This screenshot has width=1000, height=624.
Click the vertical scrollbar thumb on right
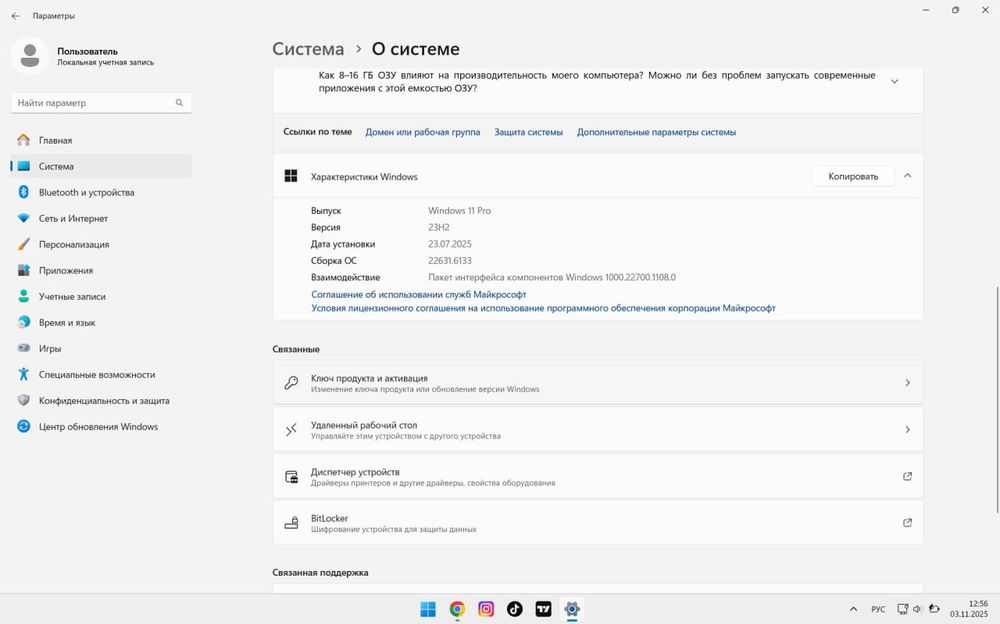[997, 399]
